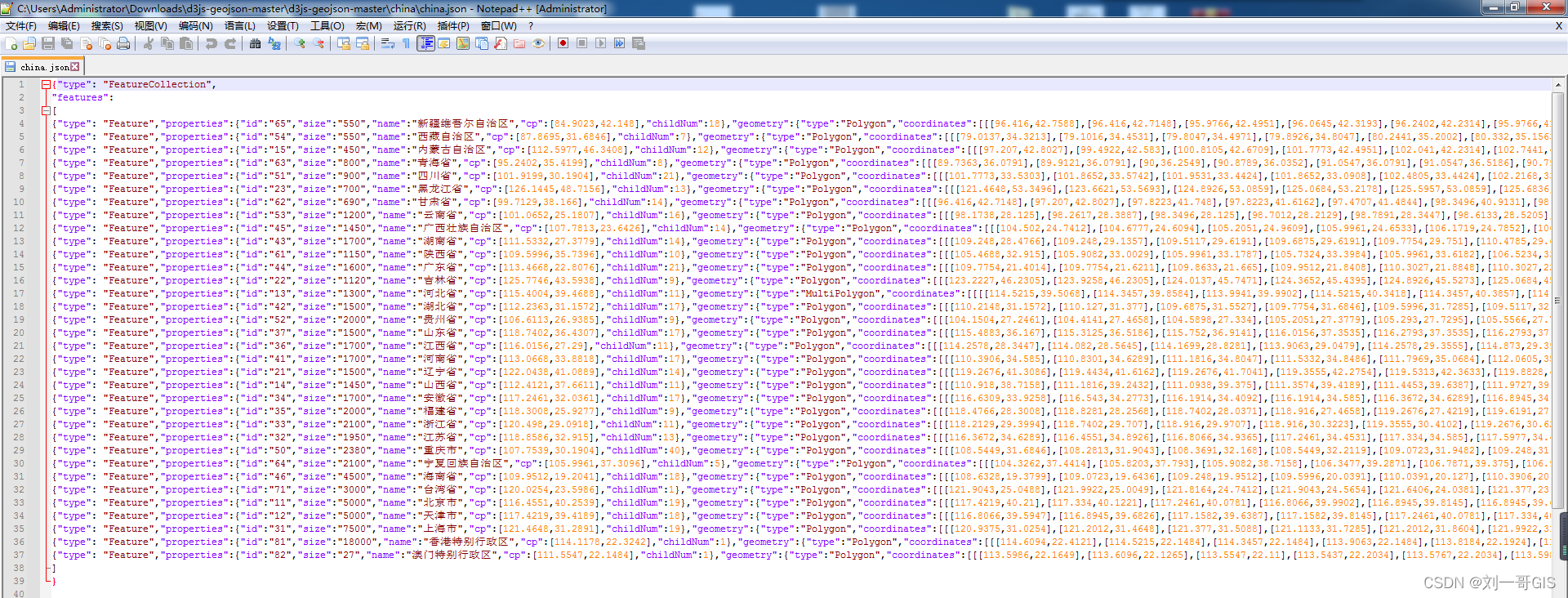Cut selection with the scissors icon
Viewport: 1568px width, 598px height.
click(149, 43)
